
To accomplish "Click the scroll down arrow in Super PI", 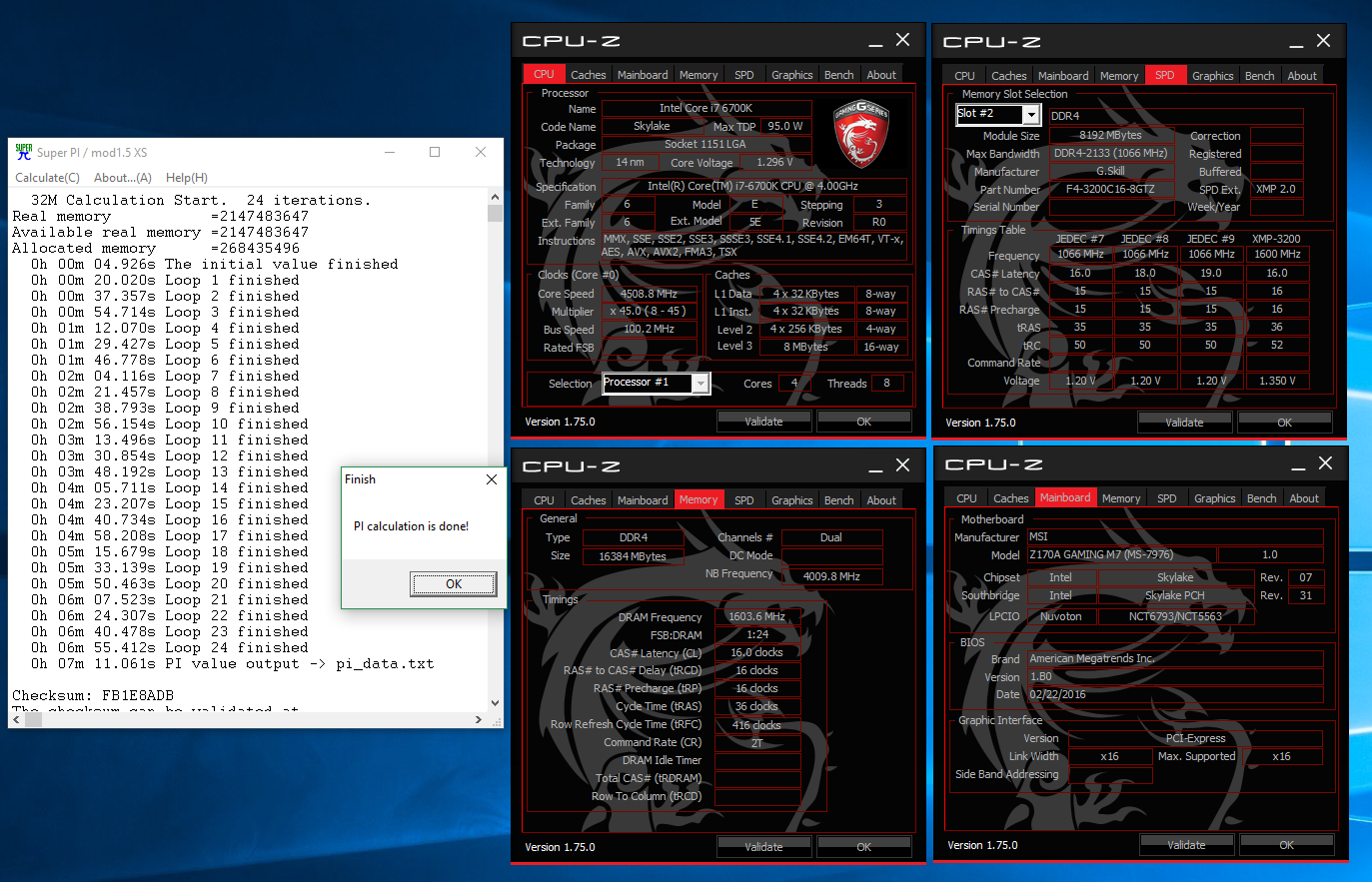I will point(496,703).
